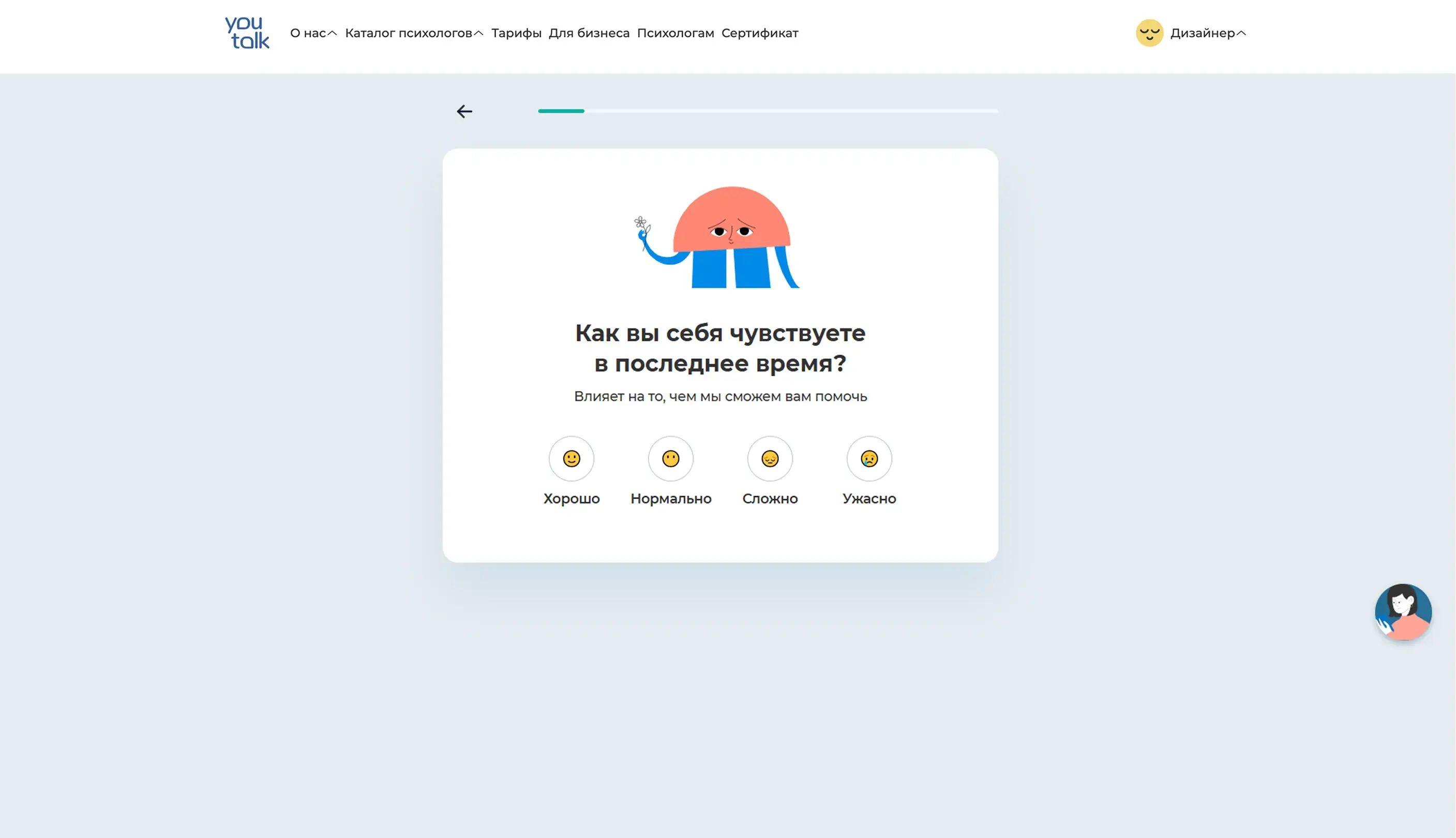Screen dimensions: 1456x838
Task: Select the sad 'Сложно' emoji
Action: coord(770,459)
